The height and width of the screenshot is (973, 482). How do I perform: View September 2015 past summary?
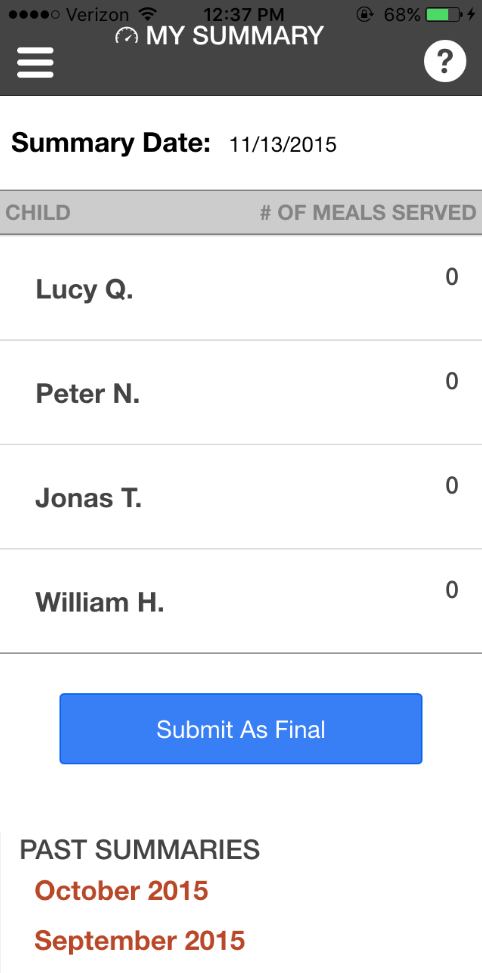click(140, 941)
